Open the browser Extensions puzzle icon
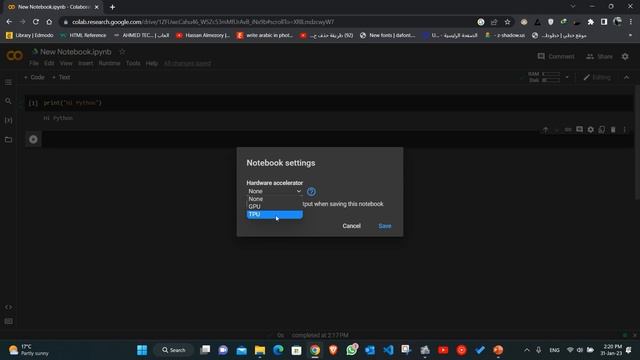The height and width of the screenshot is (360, 640). [591, 22]
